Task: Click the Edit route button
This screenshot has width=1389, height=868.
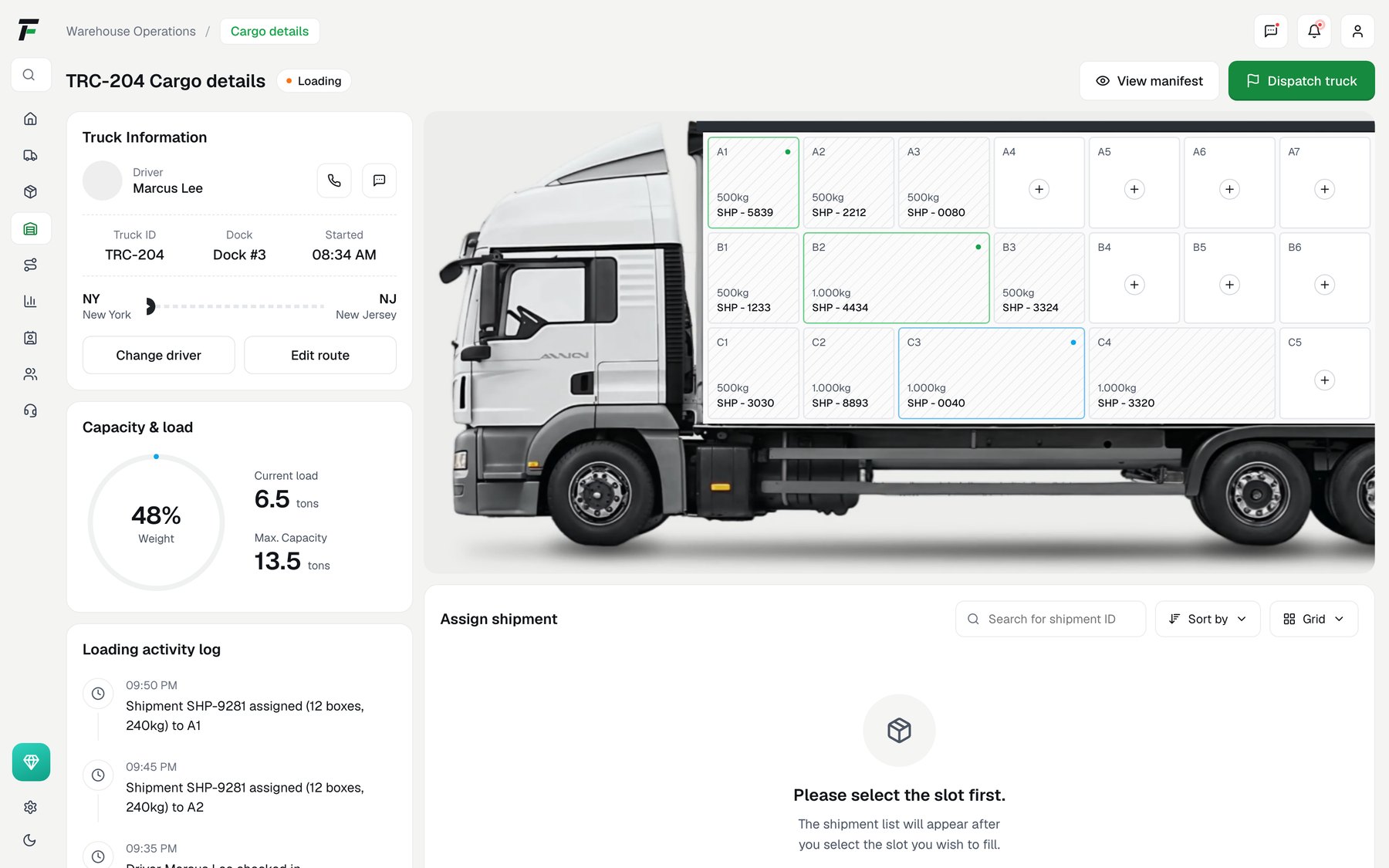Action: (x=320, y=355)
